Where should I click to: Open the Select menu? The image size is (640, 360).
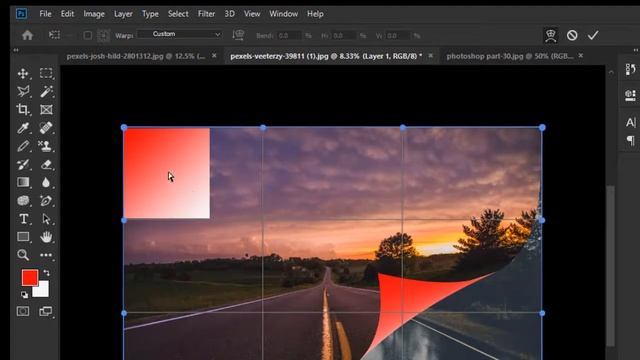[x=178, y=14]
